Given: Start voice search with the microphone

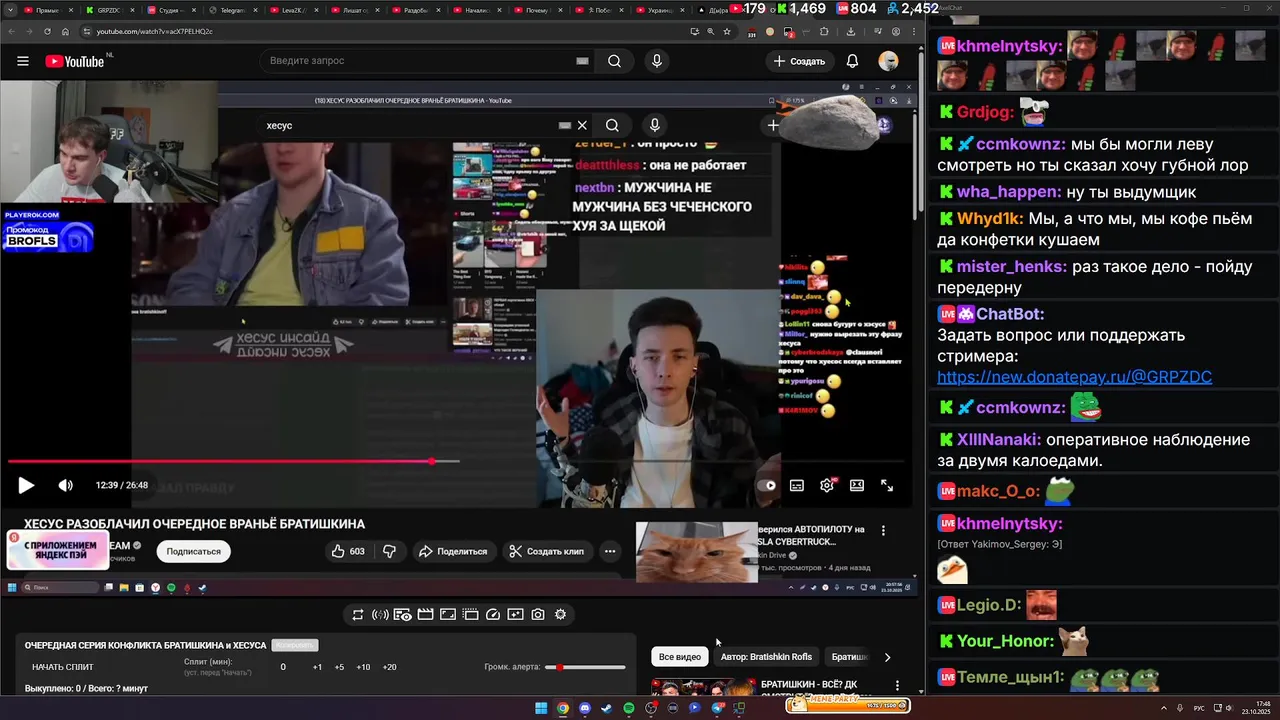Looking at the screenshot, I should (657, 61).
